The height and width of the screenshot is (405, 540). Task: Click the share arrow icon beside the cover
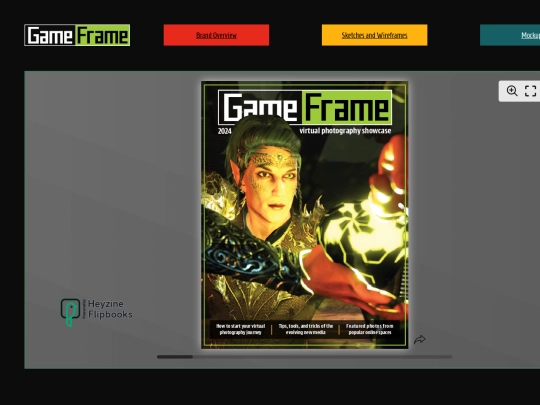point(419,340)
